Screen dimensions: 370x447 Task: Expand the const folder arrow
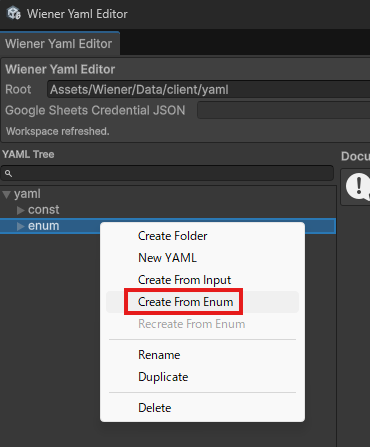[x=21, y=210]
